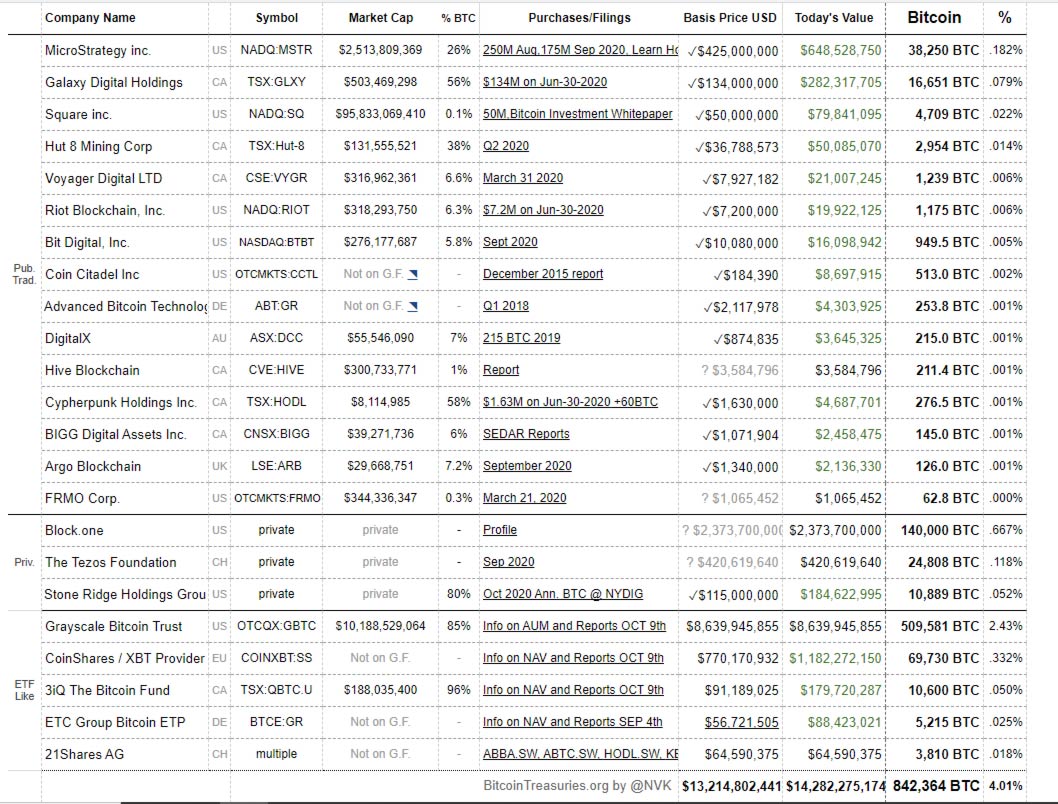Screen dimensions: 1058x804
Task: Open Cypherpunk's $1.63M on Jun-30-2020 +60BTC link
Action: (x=570, y=402)
